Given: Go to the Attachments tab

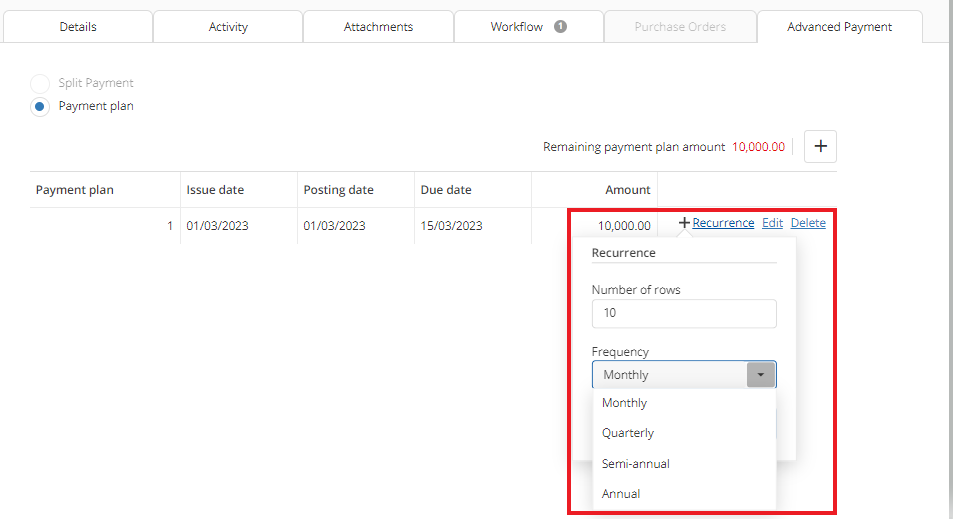Looking at the screenshot, I should pyautogui.click(x=378, y=27).
